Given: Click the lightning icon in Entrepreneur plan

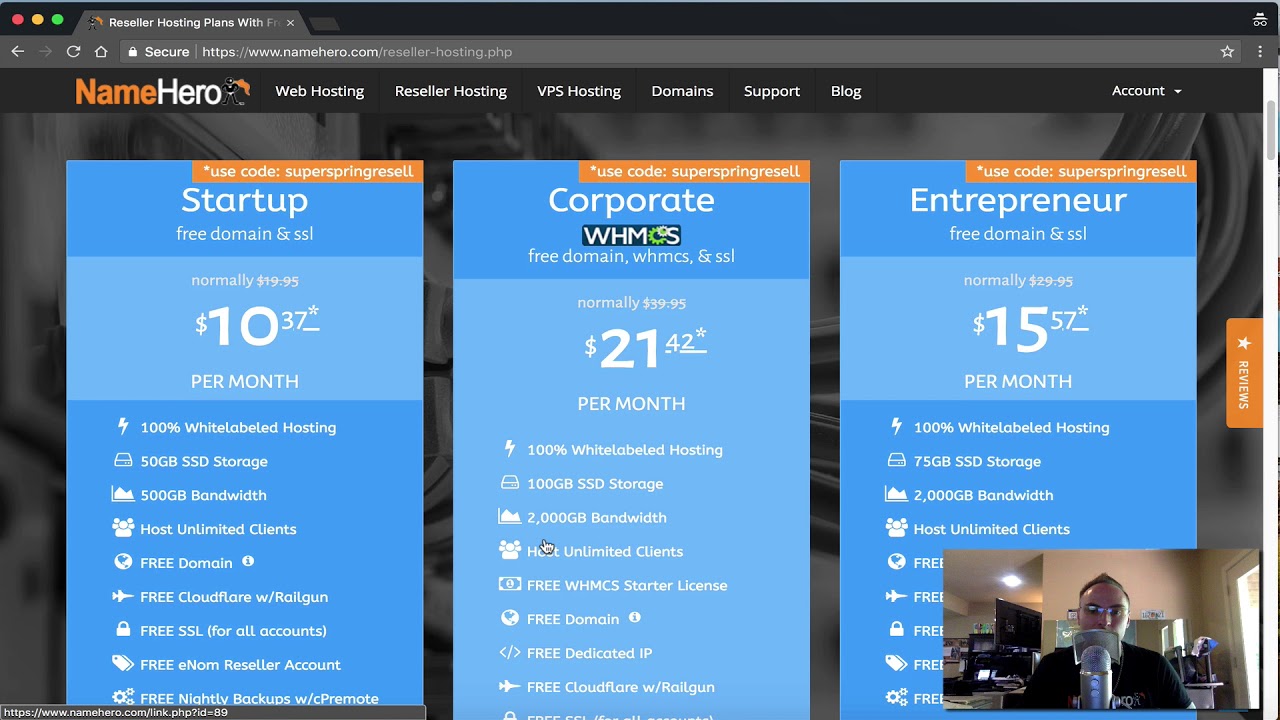Looking at the screenshot, I should coord(897,427).
